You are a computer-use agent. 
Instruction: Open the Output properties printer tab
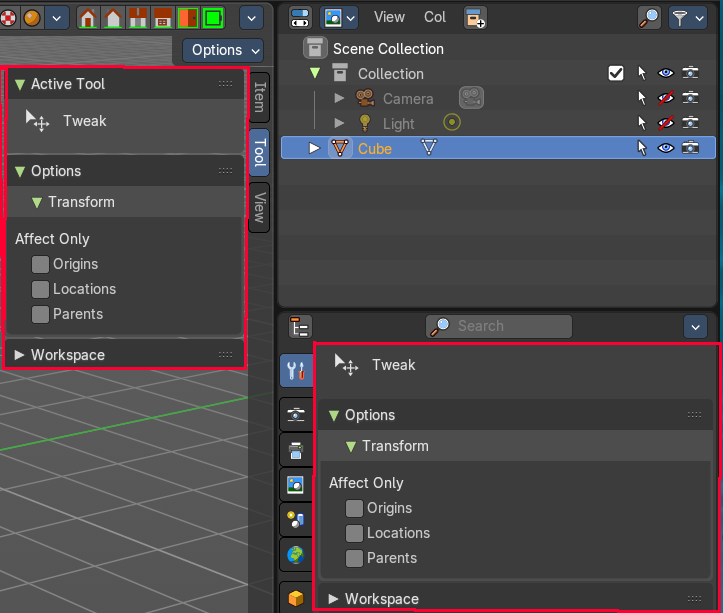point(296,450)
